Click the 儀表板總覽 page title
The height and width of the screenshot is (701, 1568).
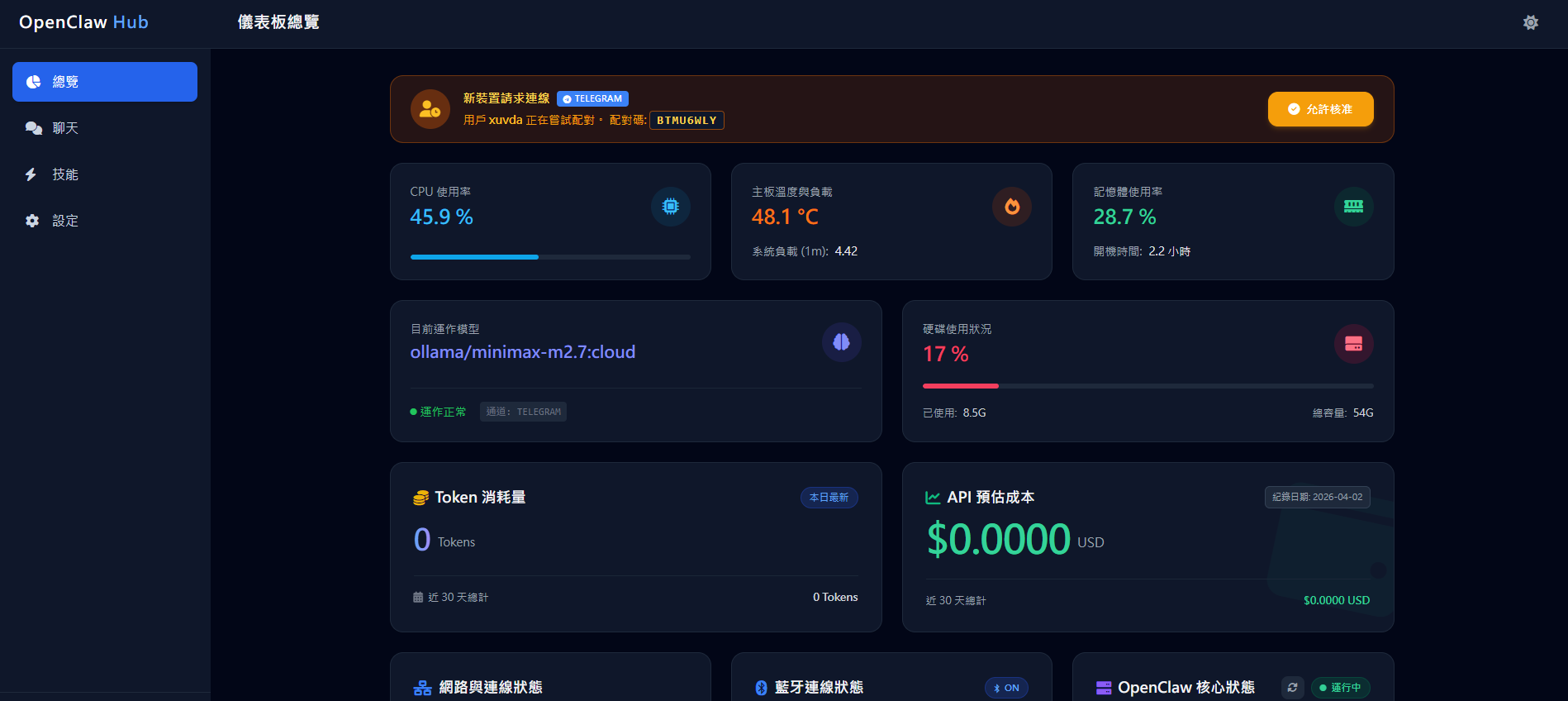(278, 22)
